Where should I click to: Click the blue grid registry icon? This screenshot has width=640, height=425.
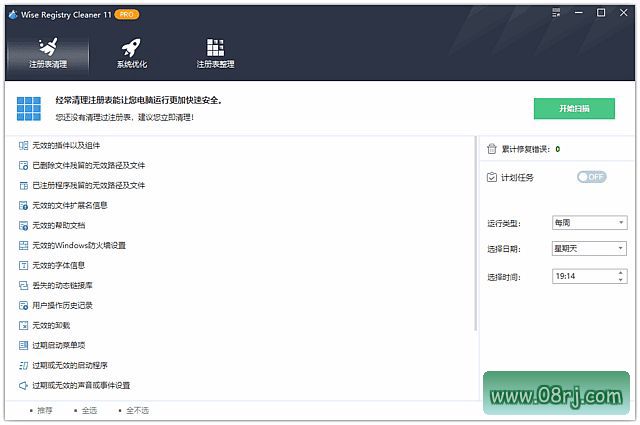point(29,109)
